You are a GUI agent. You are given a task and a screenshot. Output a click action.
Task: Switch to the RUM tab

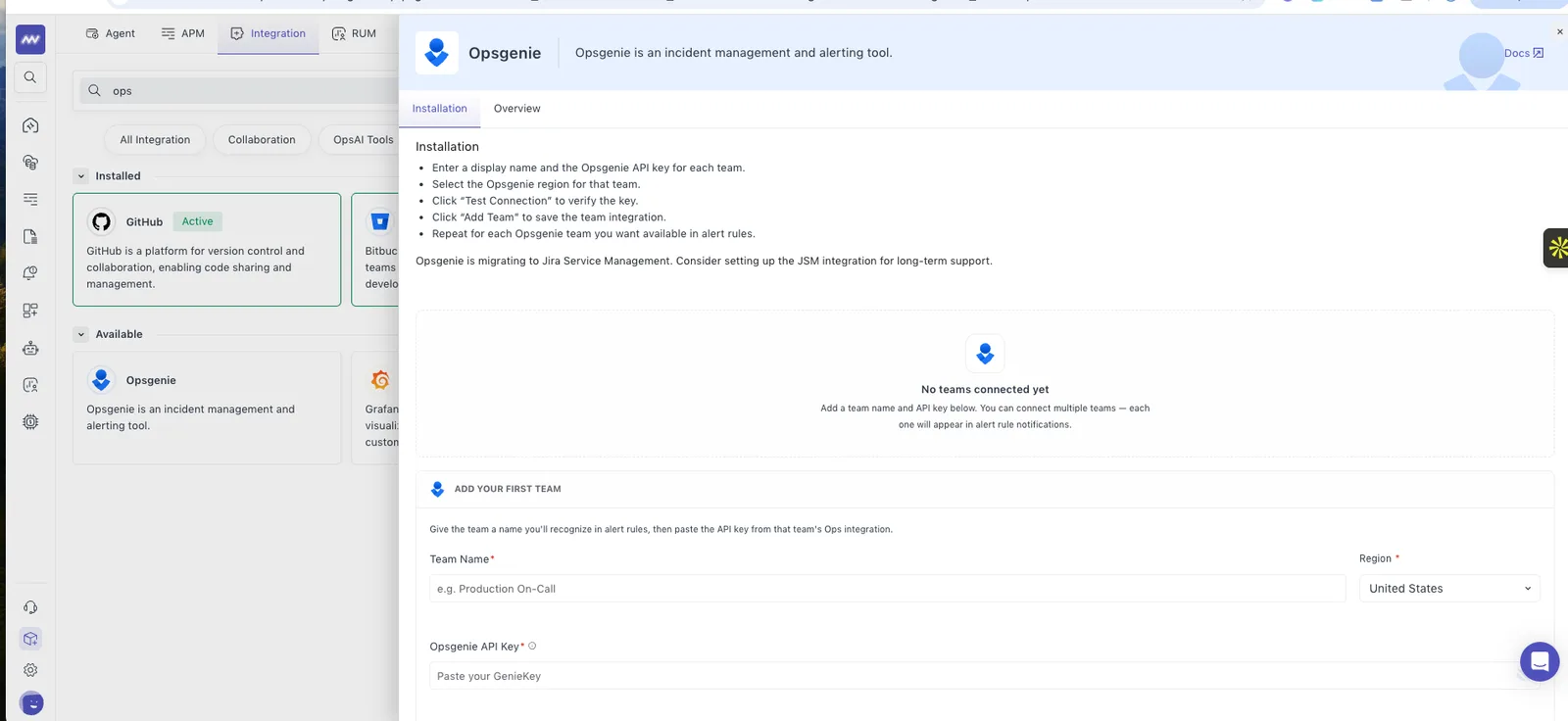coord(354,33)
